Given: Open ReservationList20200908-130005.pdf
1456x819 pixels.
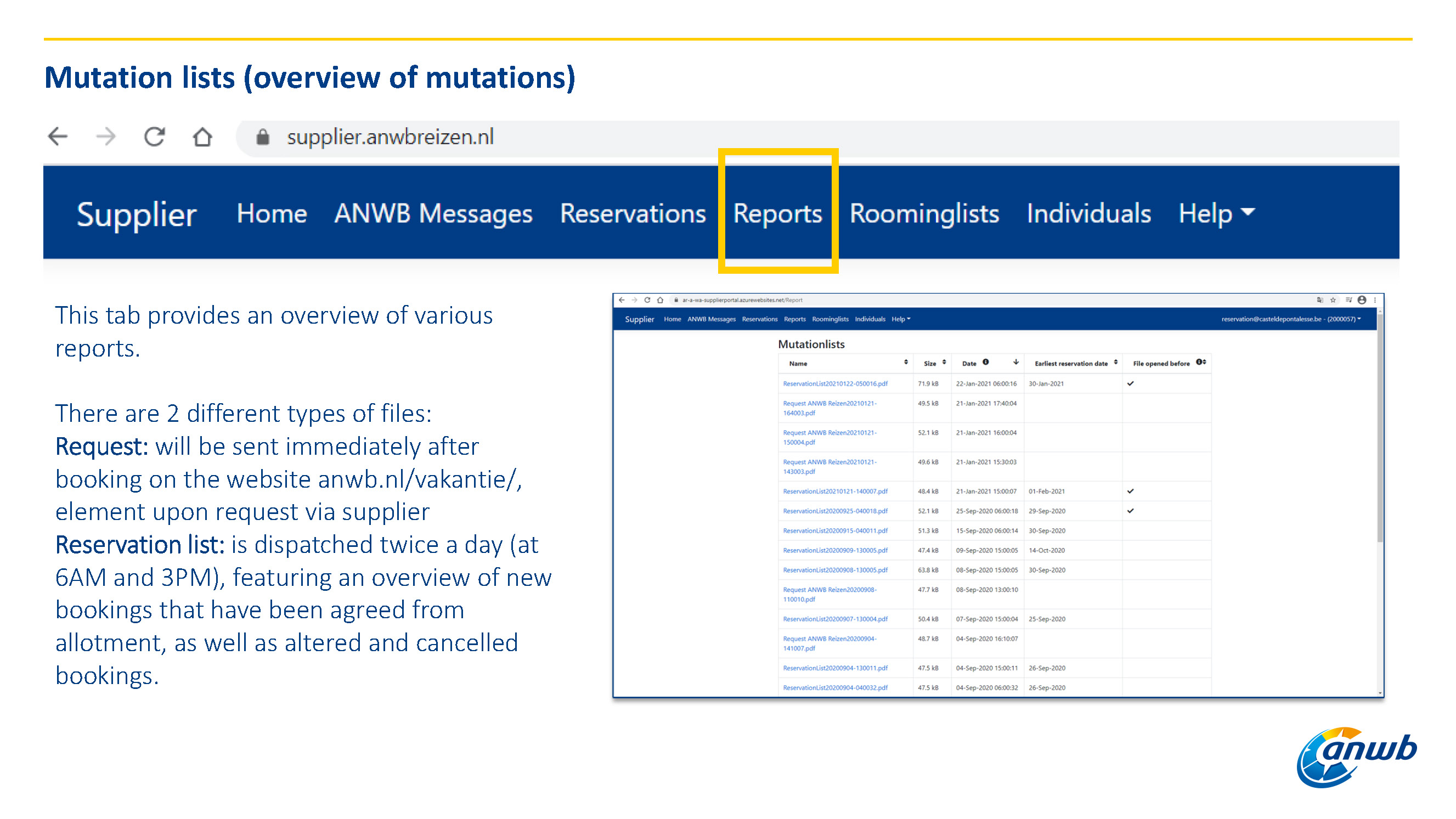Looking at the screenshot, I should click(x=835, y=571).
